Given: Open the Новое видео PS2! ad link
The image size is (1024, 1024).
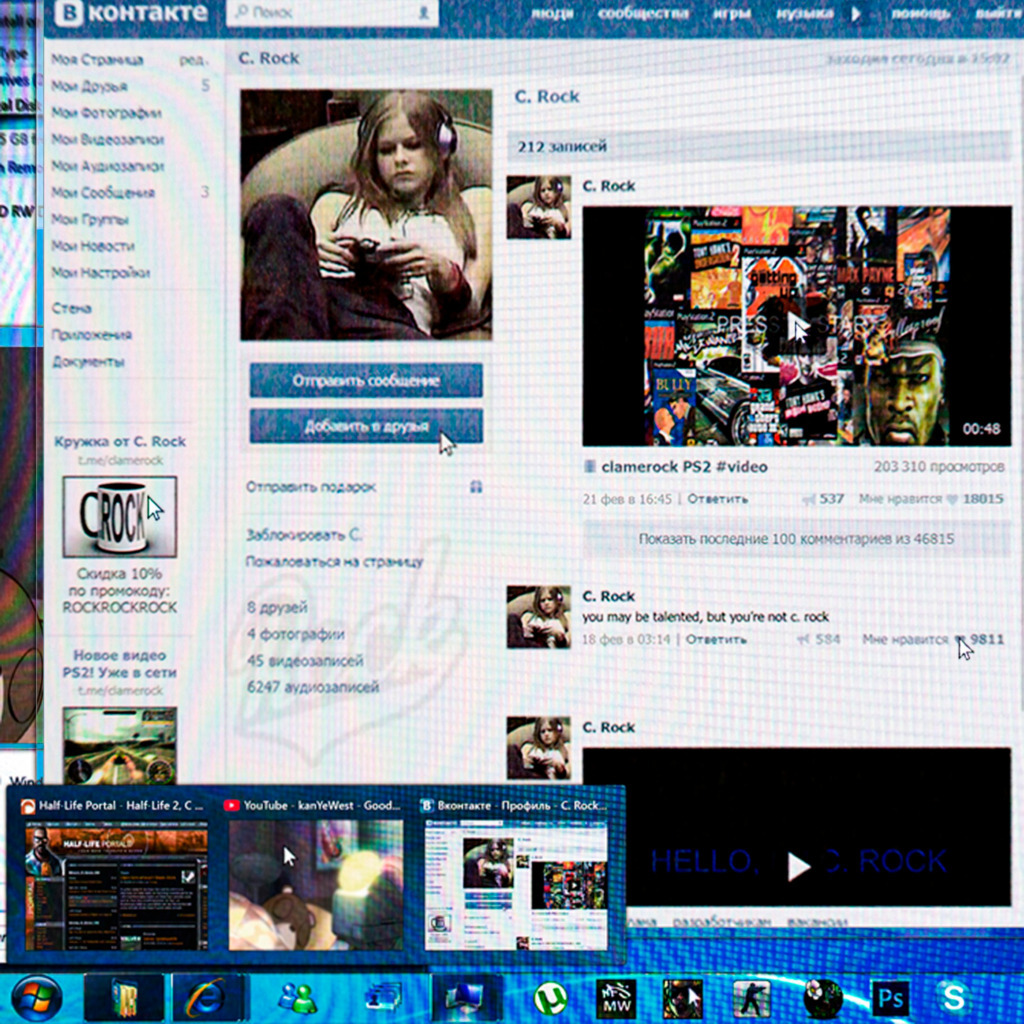Looking at the screenshot, I should [120, 664].
